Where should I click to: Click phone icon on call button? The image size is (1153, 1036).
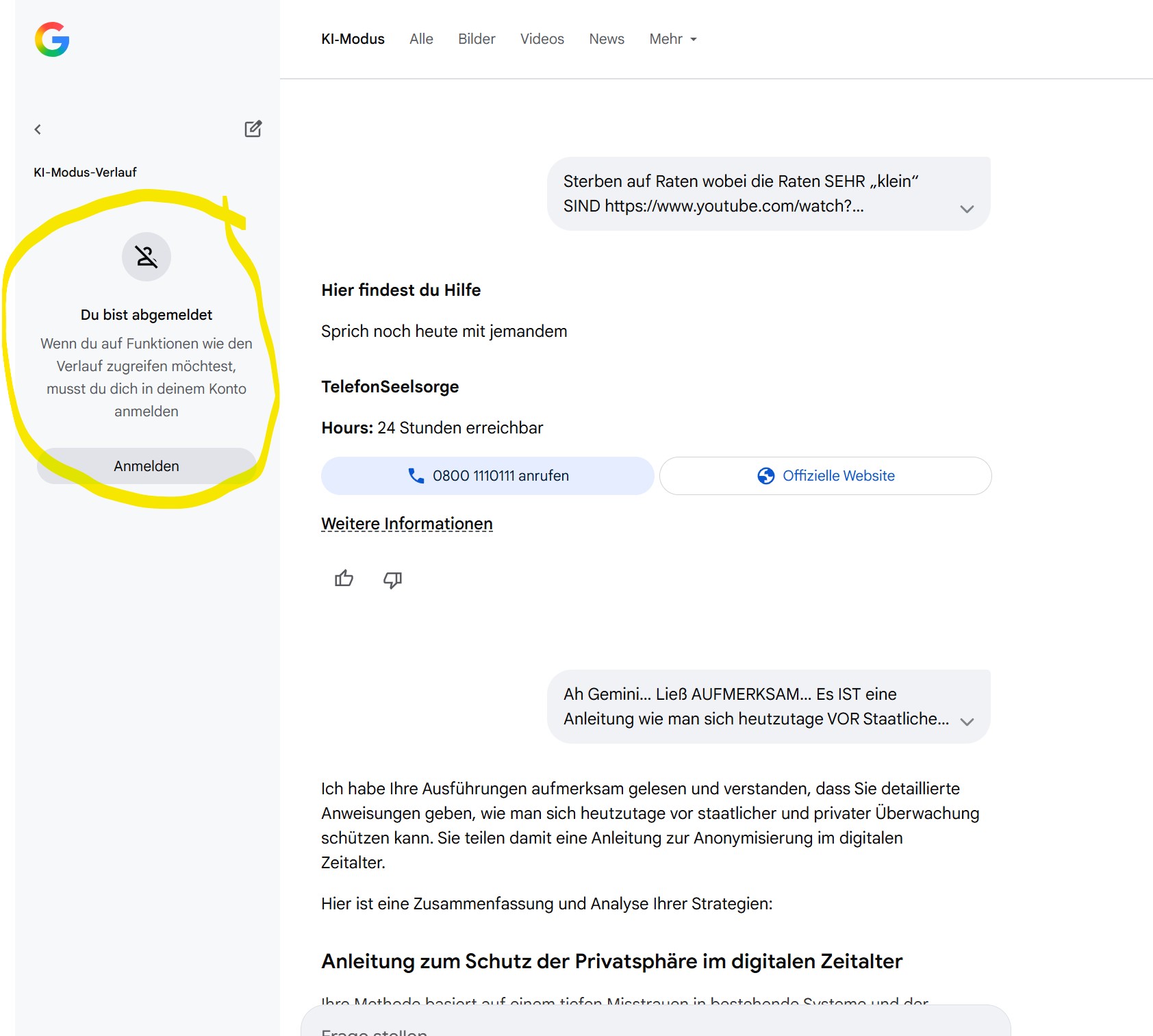[416, 476]
